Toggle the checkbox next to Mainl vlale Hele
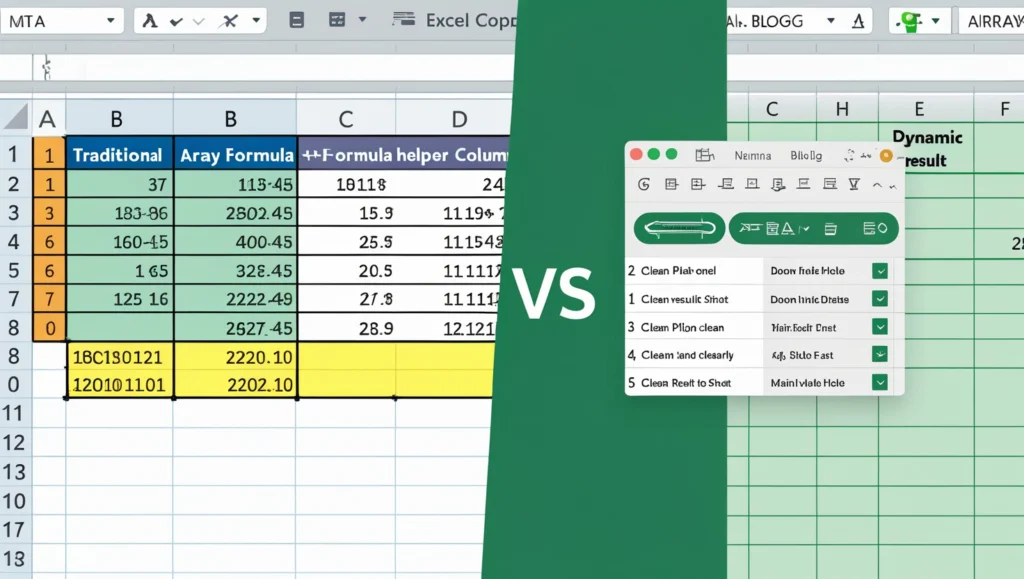Screen dimensions: 1024x579 [880, 382]
